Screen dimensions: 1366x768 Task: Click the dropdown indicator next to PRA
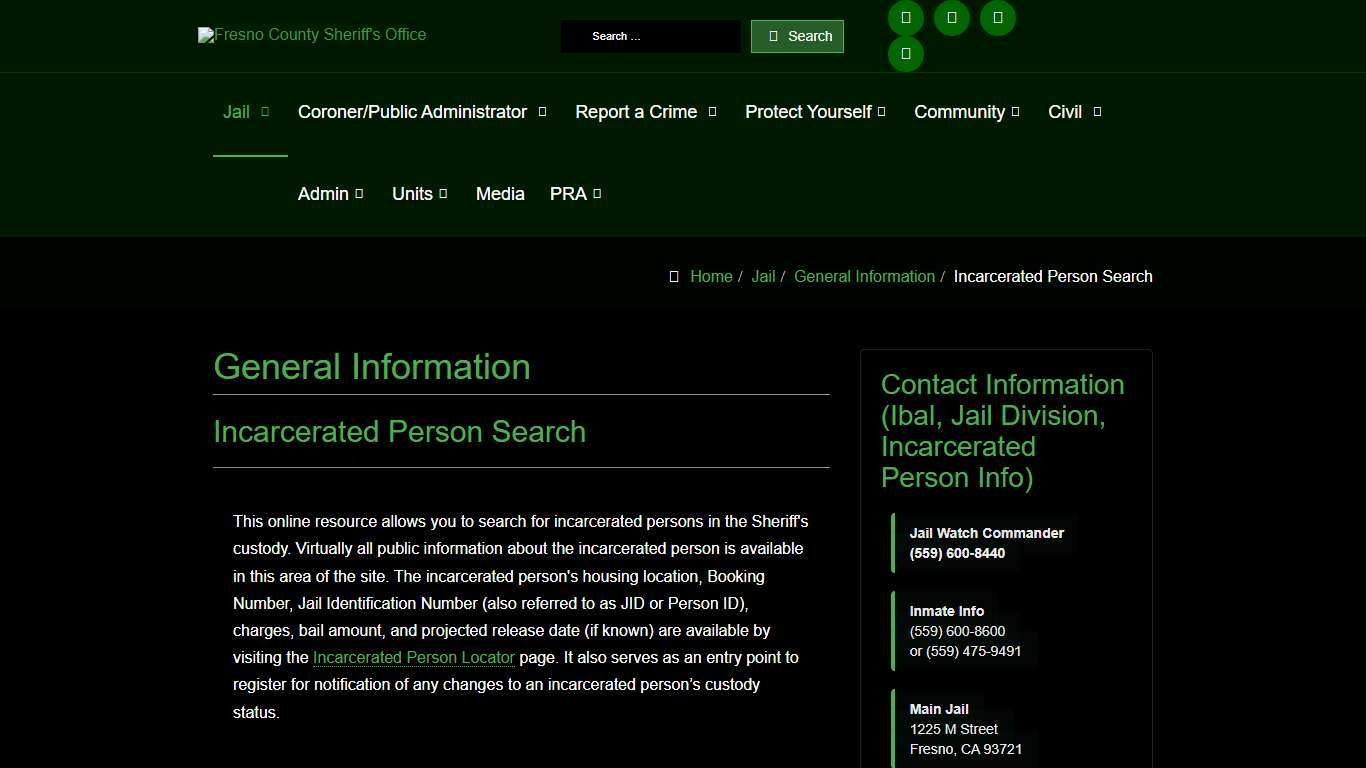pos(597,193)
